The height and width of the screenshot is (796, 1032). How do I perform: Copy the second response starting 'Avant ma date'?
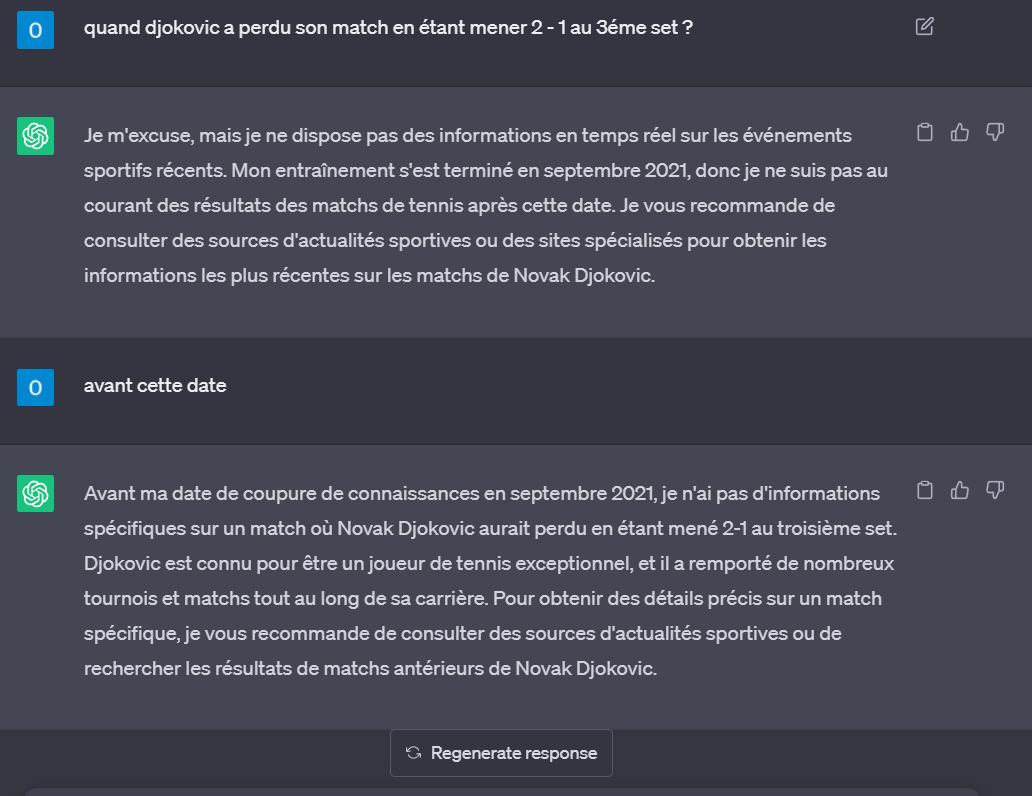[x=925, y=490]
